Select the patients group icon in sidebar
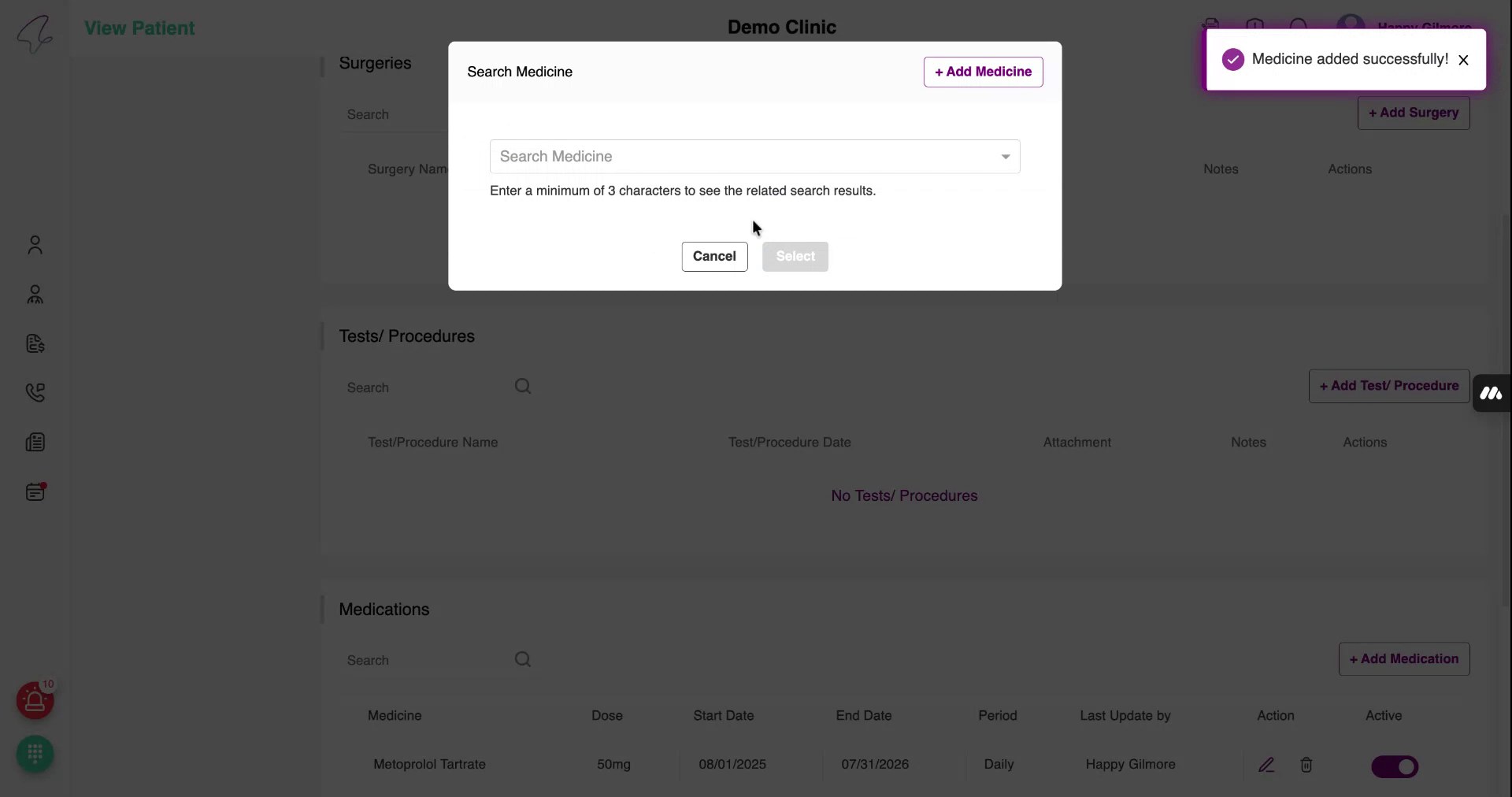 pos(35,295)
